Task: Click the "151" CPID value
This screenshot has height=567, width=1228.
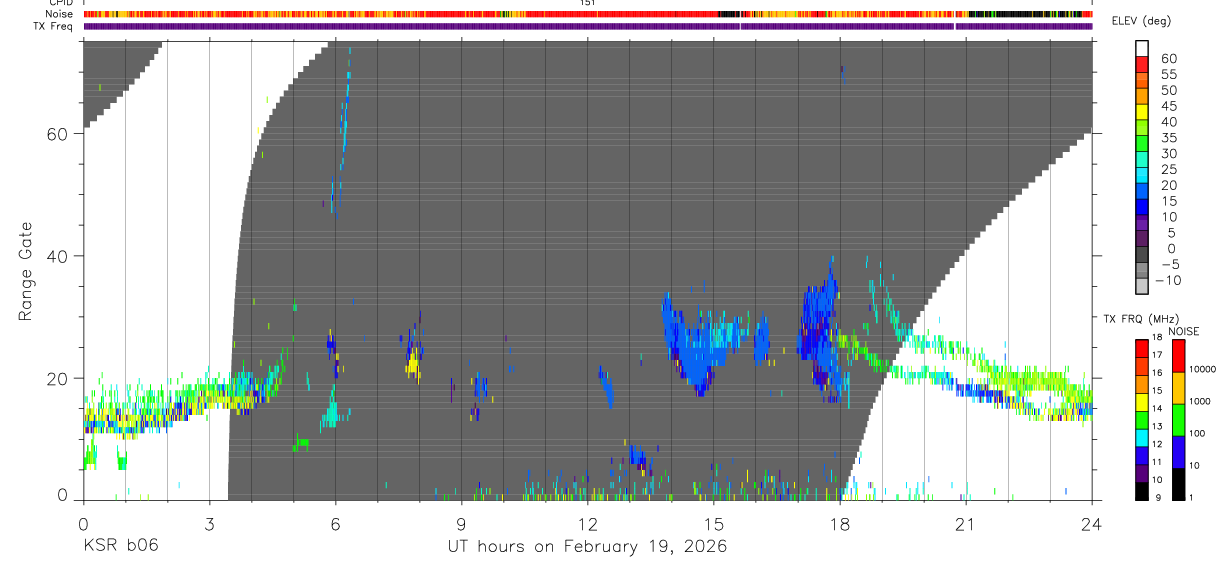Action: click(x=587, y=3)
